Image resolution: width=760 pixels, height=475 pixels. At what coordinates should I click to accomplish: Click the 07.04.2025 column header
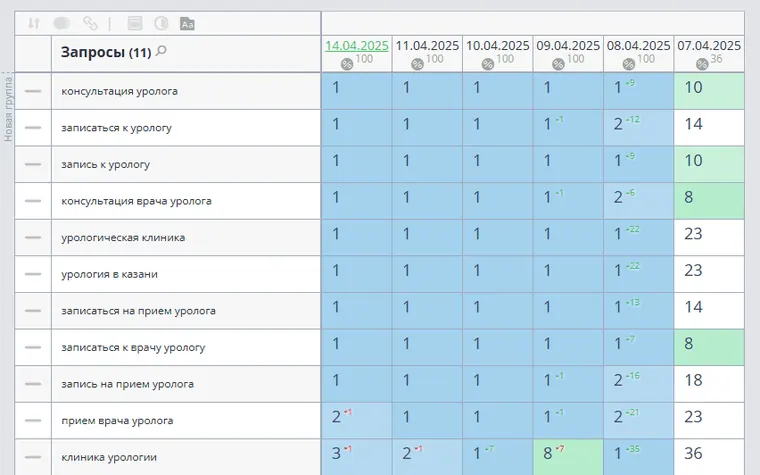709,46
